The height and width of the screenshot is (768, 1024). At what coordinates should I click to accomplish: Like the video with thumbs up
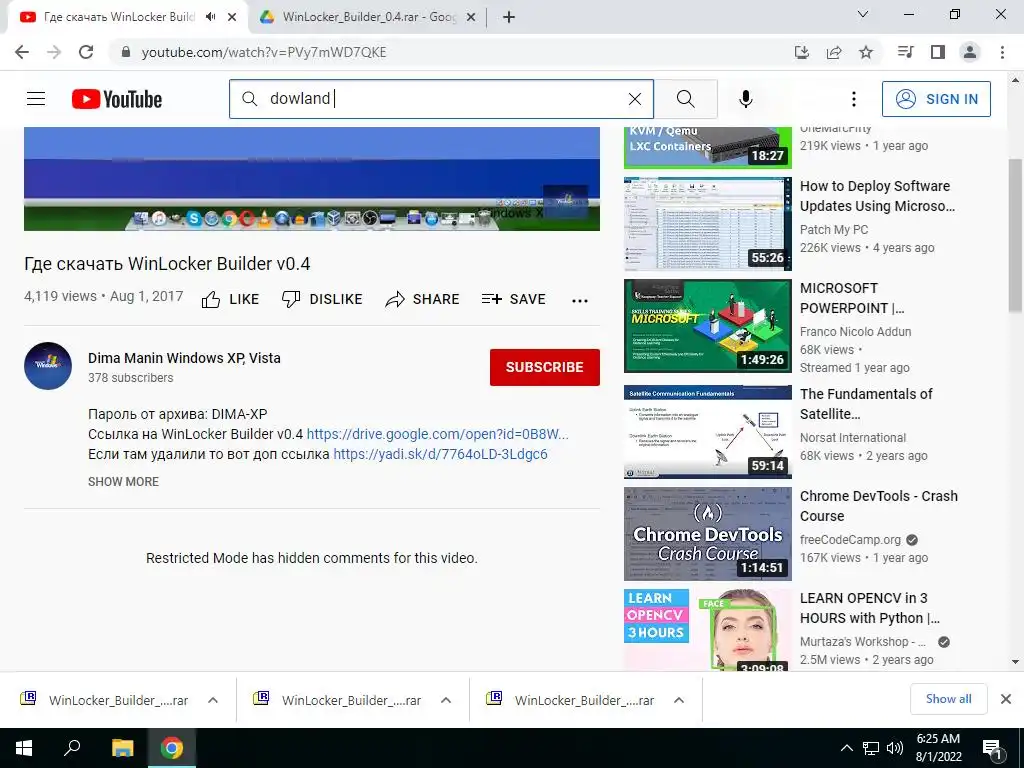click(x=230, y=299)
